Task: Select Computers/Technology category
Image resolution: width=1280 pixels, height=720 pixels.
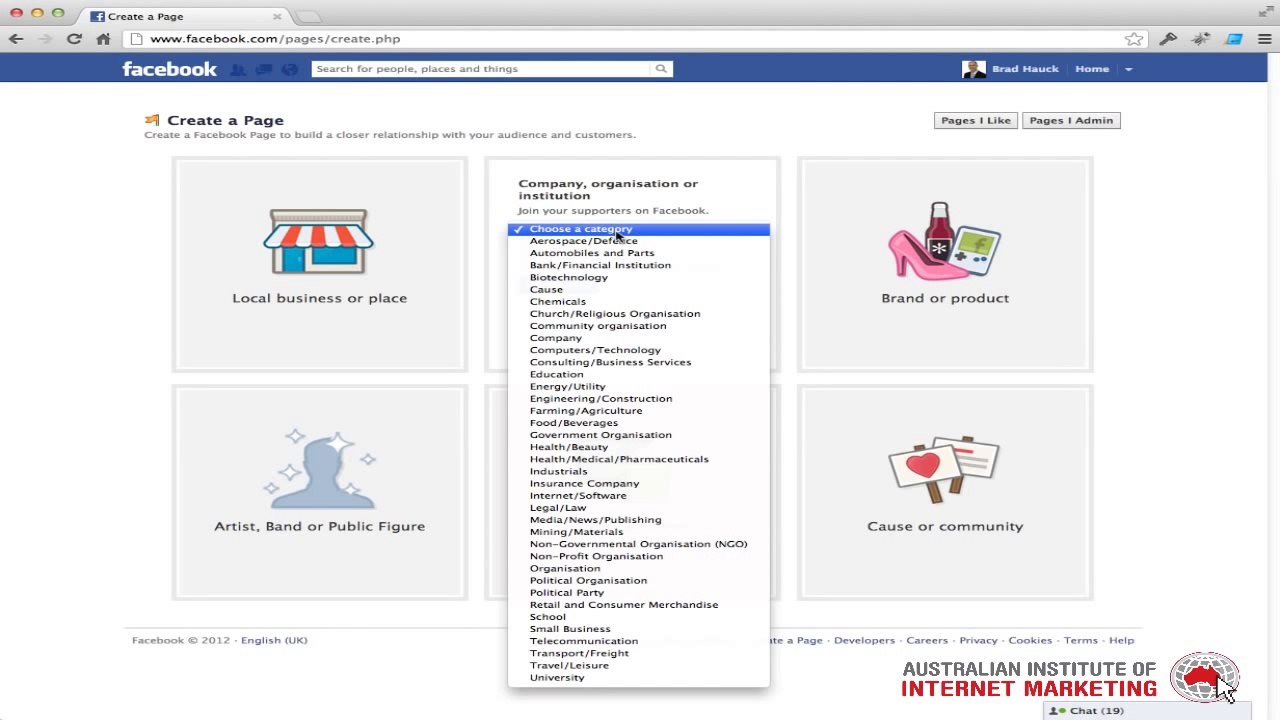Action: (x=638, y=350)
